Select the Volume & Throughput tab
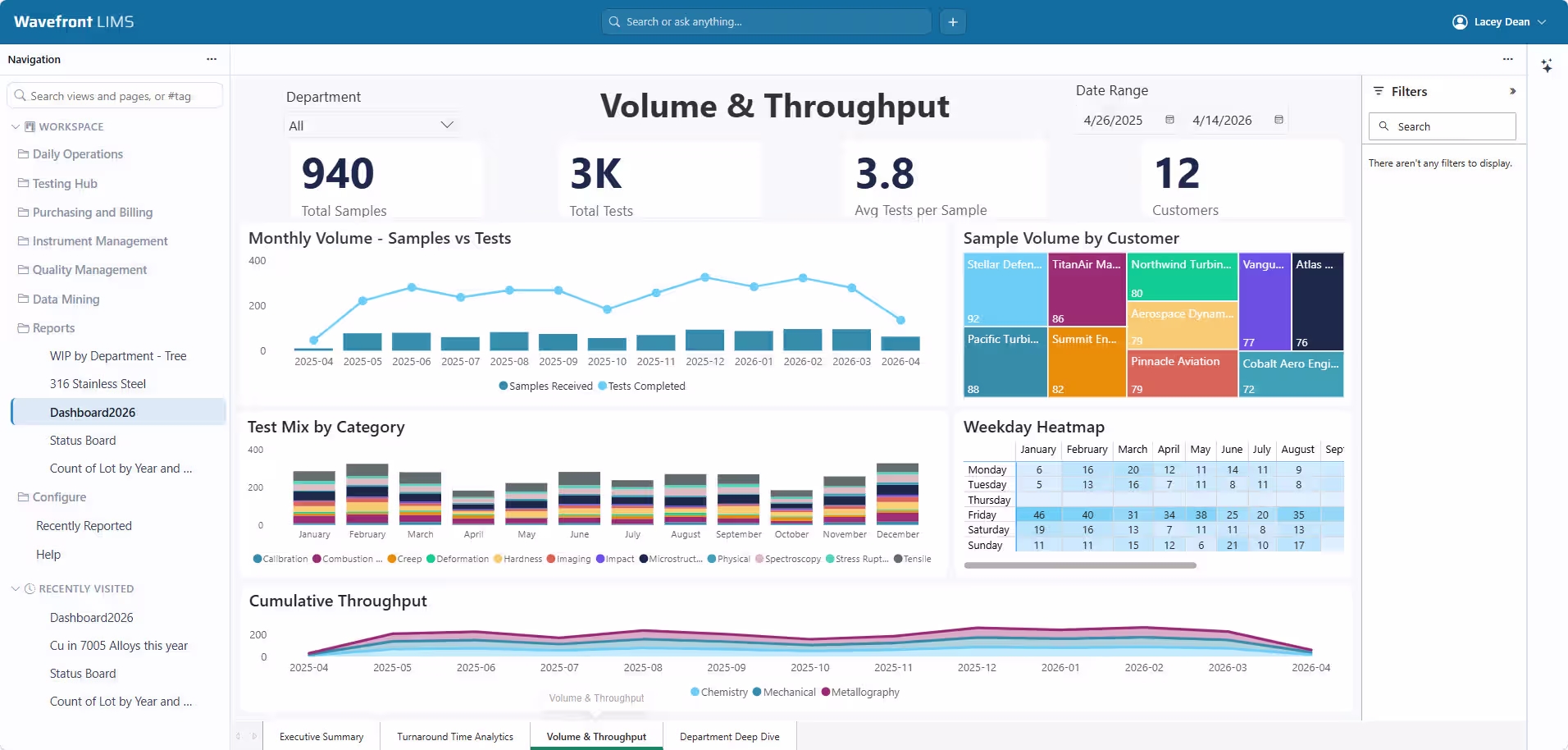Image resolution: width=1568 pixels, height=750 pixels. click(596, 737)
